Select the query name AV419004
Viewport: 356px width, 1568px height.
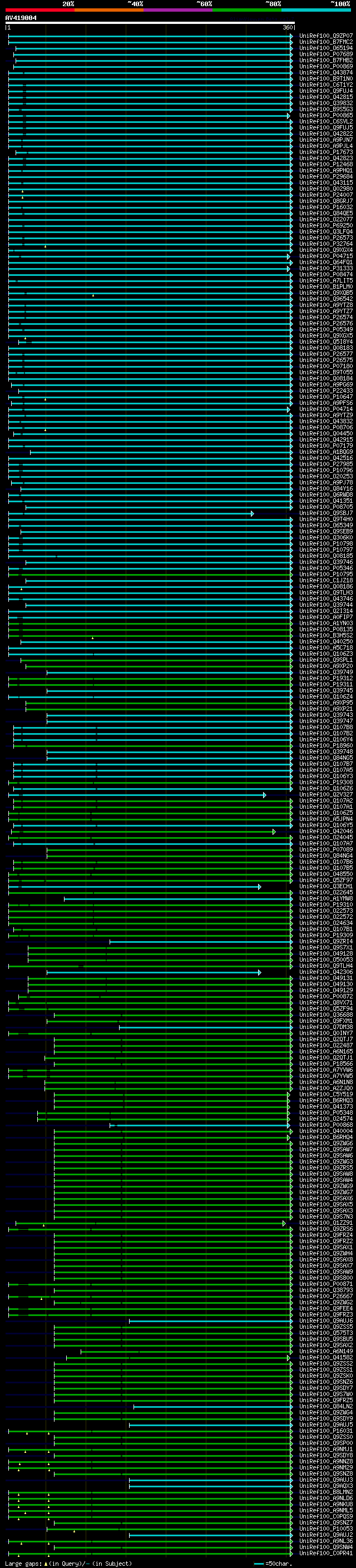tap(21, 18)
